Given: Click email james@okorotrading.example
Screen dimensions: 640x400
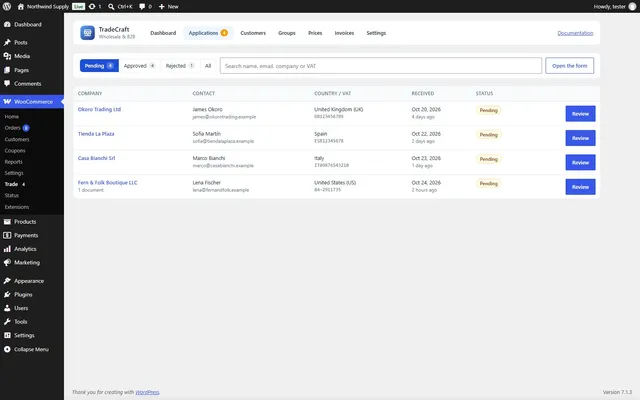Looking at the screenshot, I should click(x=224, y=117).
